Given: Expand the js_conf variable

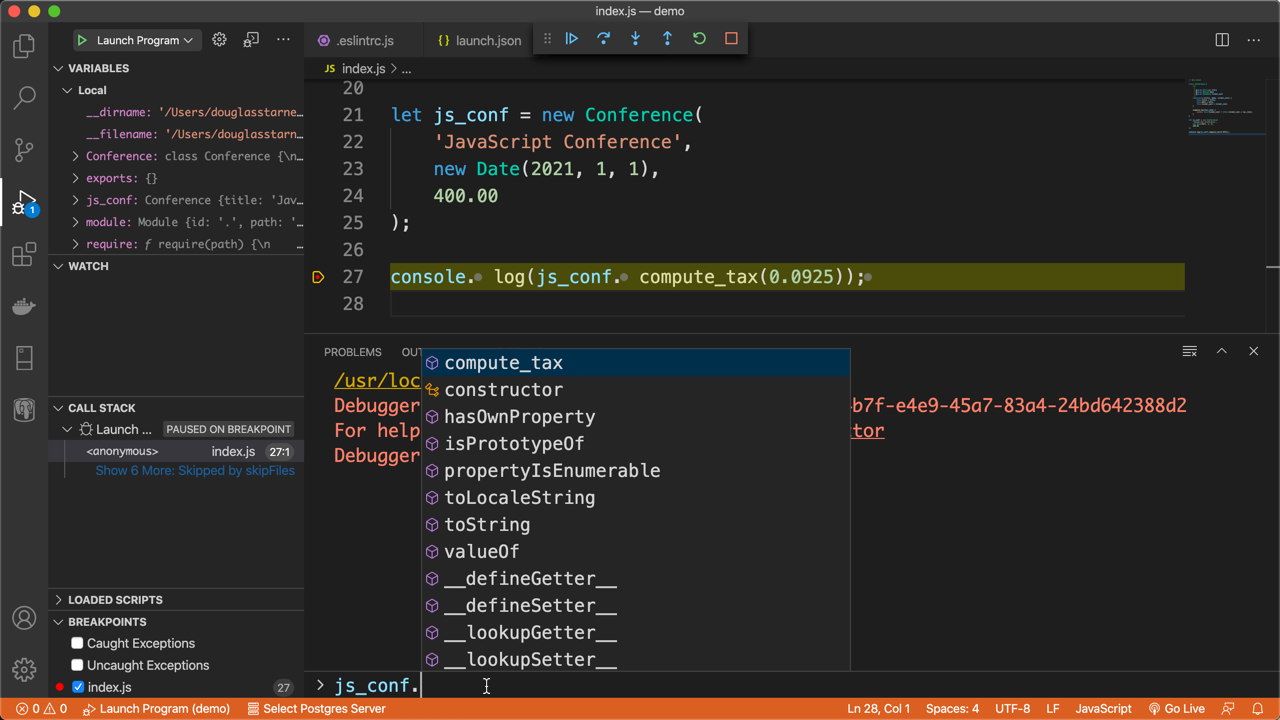Looking at the screenshot, I should point(76,200).
